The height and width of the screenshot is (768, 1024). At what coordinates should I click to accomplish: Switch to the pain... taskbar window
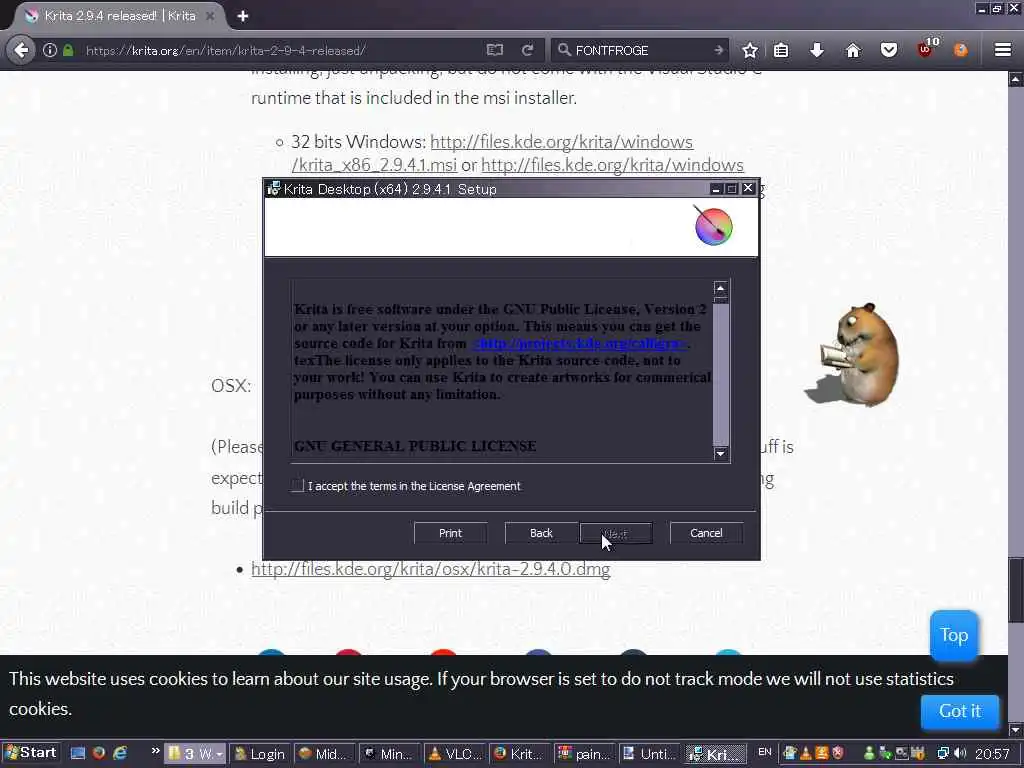click(x=583, y=754)
